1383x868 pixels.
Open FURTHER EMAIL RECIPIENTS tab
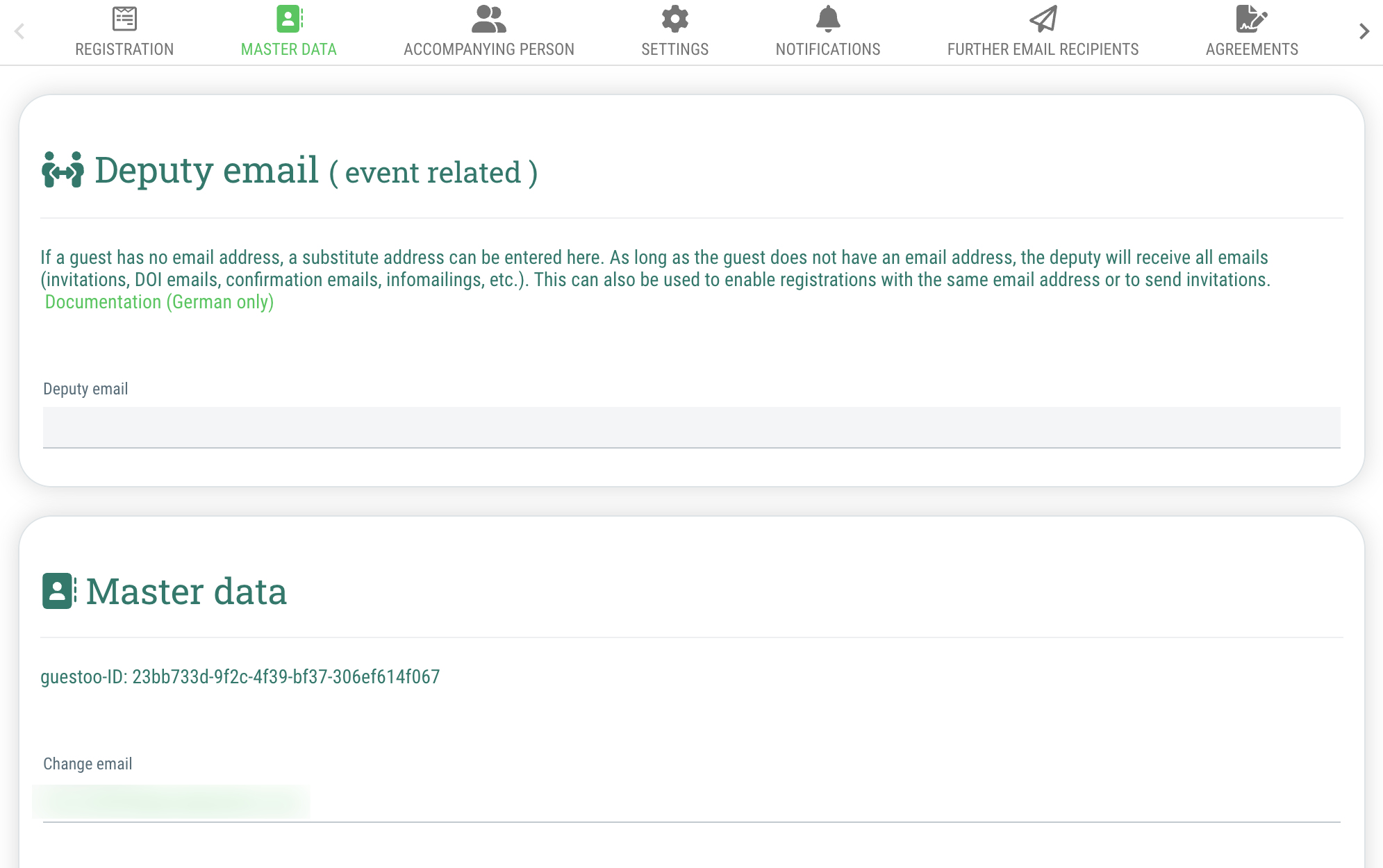(x=1043, y=49)
